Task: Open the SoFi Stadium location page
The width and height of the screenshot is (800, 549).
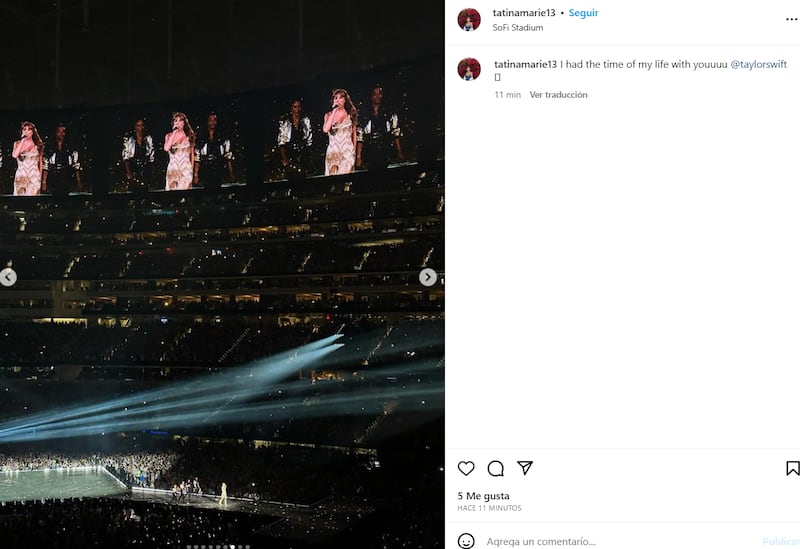Action: 518,28
